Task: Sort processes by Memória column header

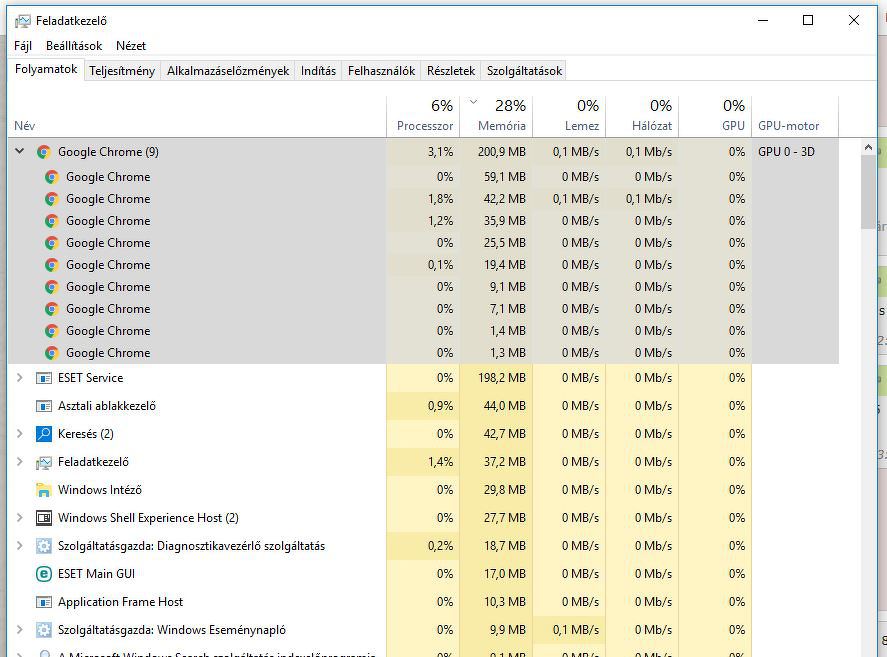Action: point(501,126)
